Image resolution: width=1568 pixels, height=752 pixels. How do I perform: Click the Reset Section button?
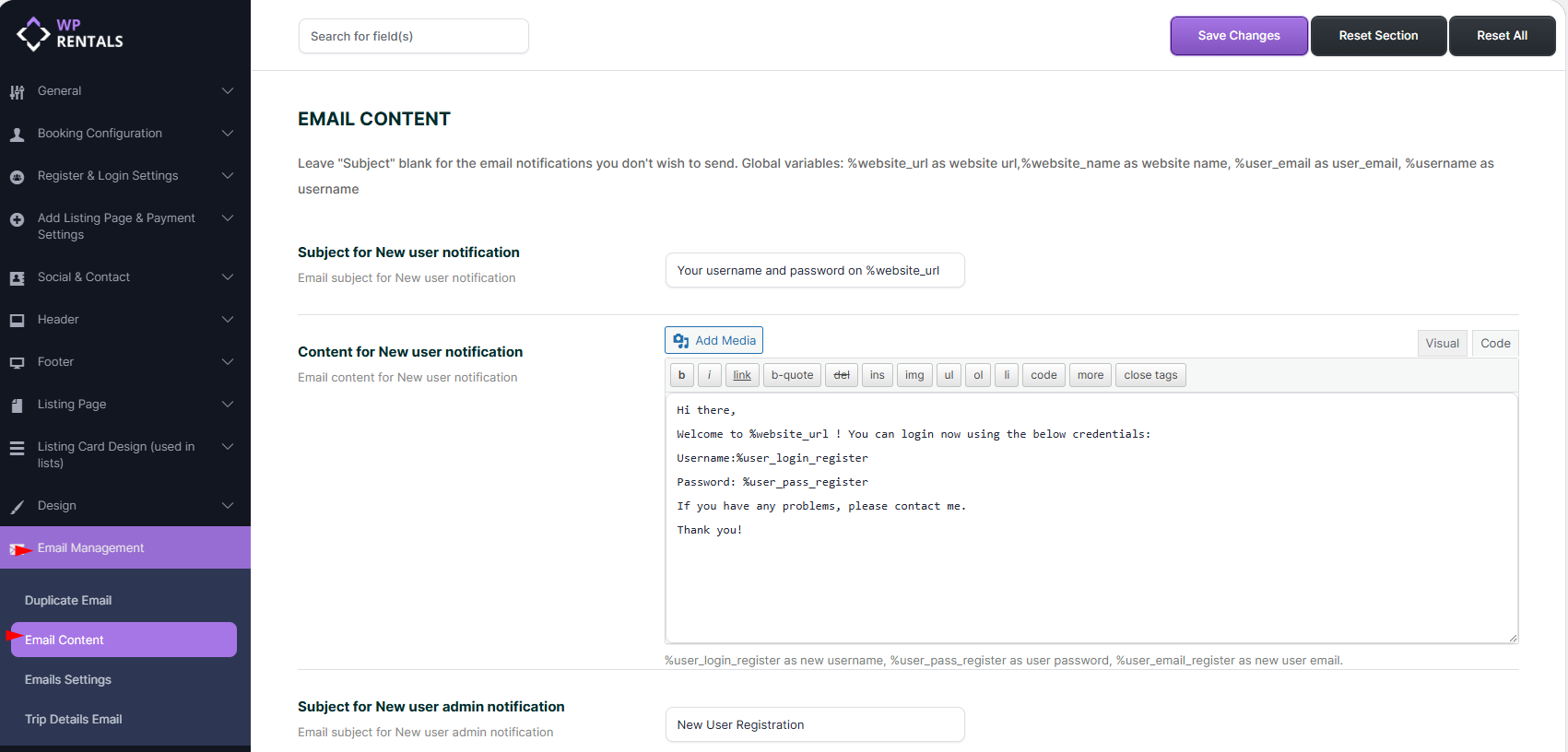point(1378,36)
